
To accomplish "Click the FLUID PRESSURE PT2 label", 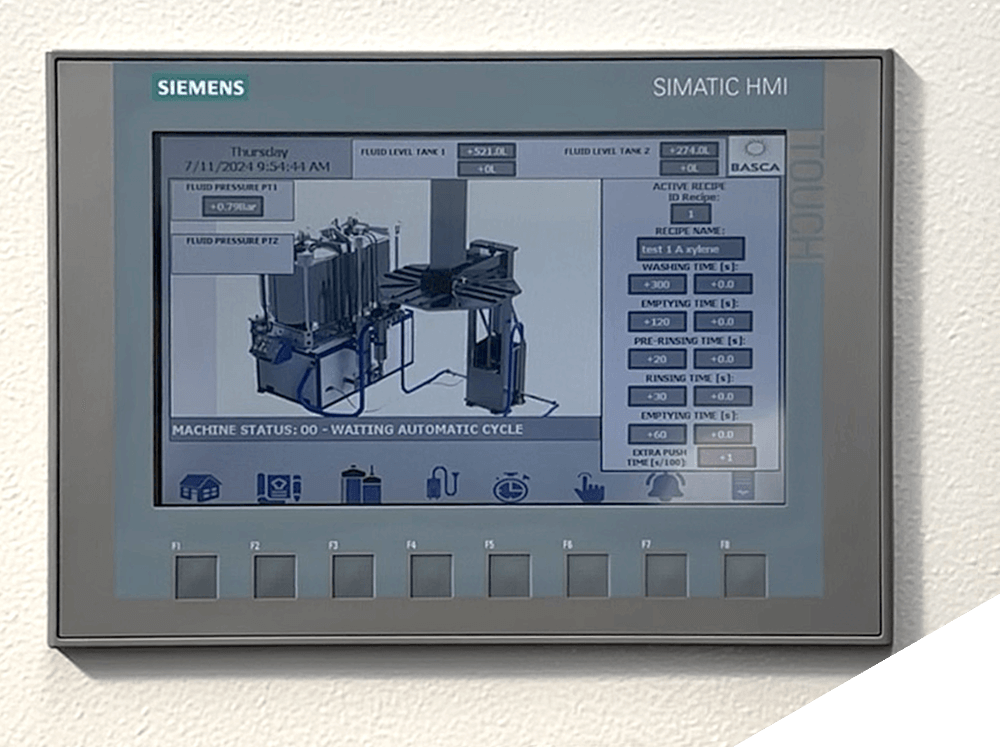I will coord(232,241).
